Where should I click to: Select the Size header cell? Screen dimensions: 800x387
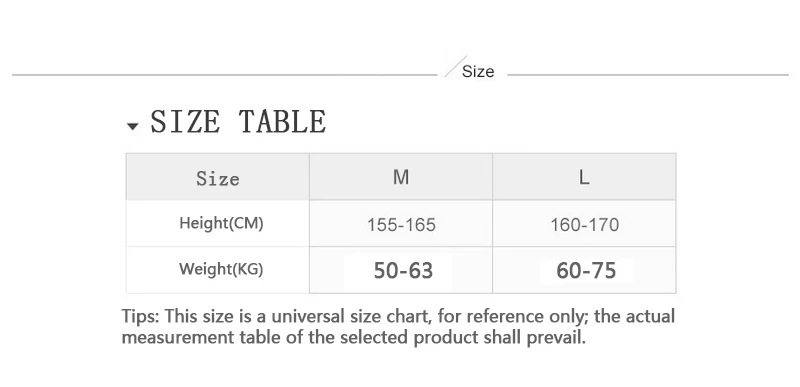click(218, 177)
